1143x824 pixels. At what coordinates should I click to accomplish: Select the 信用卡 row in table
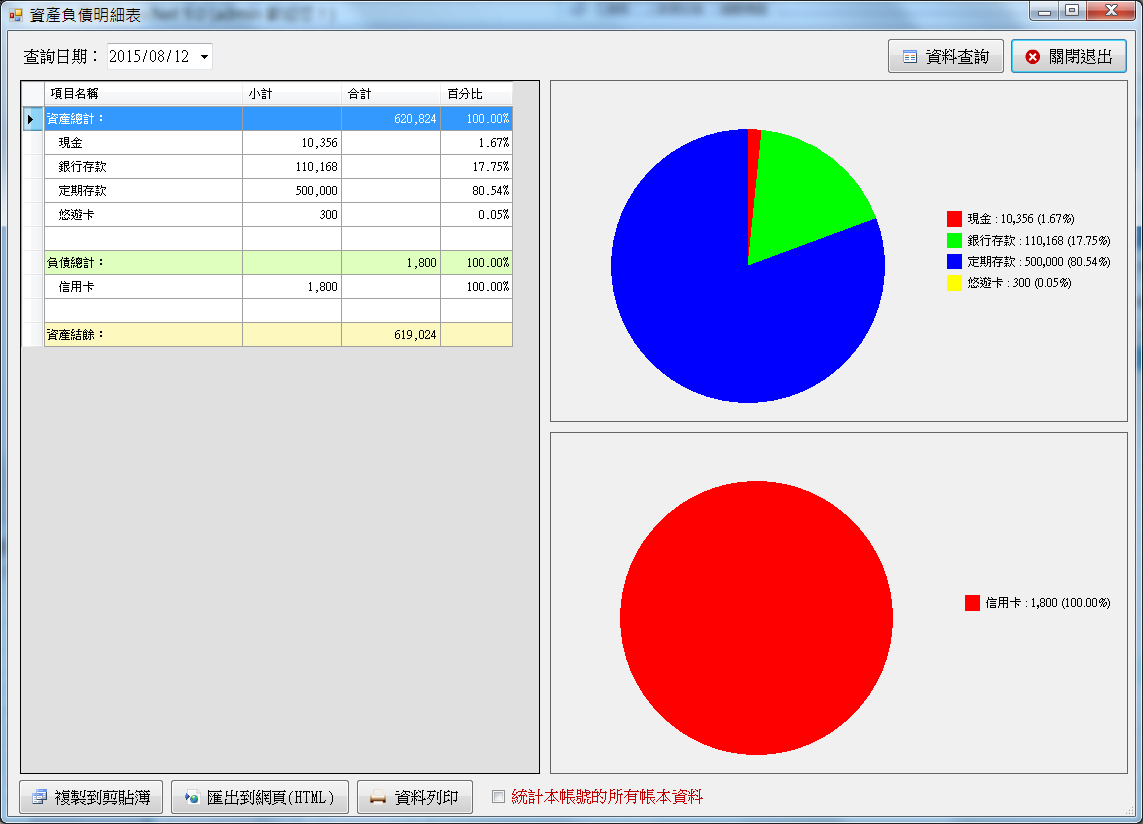pyautogui.click(x=143, y=287)
